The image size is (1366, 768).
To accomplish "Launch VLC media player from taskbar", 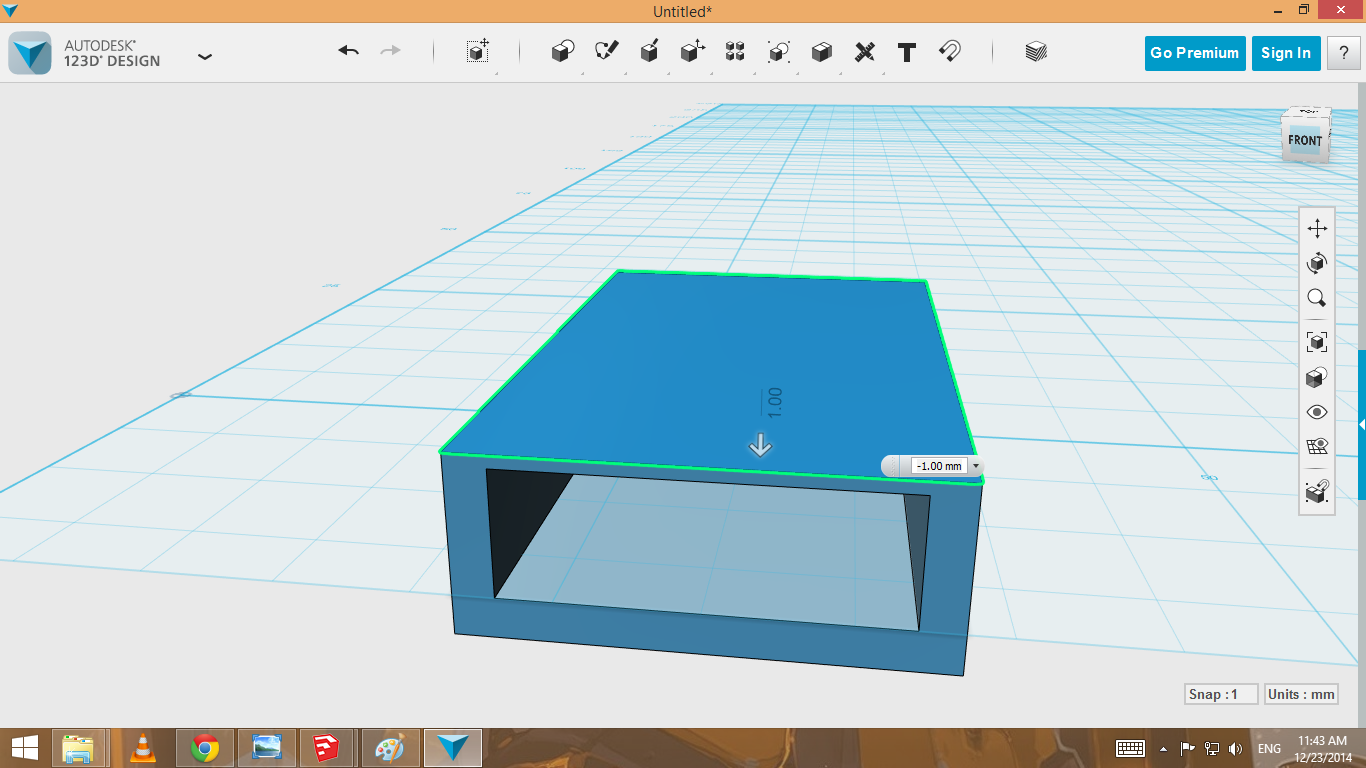I will [143, 747].
